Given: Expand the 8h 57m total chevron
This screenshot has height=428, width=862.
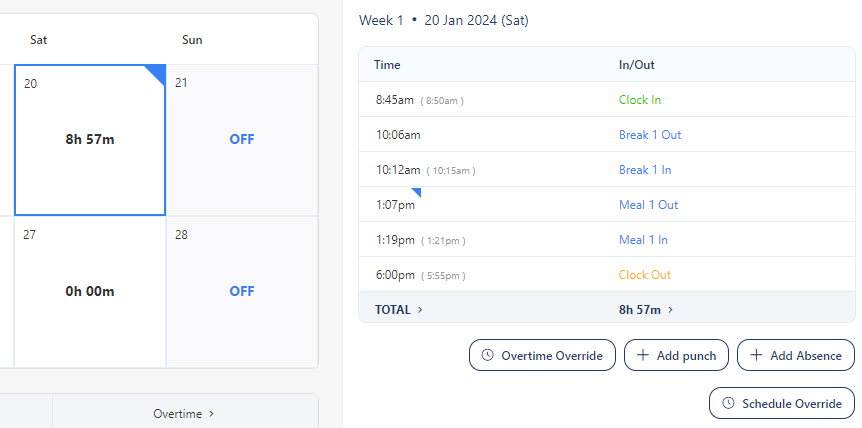Looking at the screenshot, I should (x=670, y=310).
